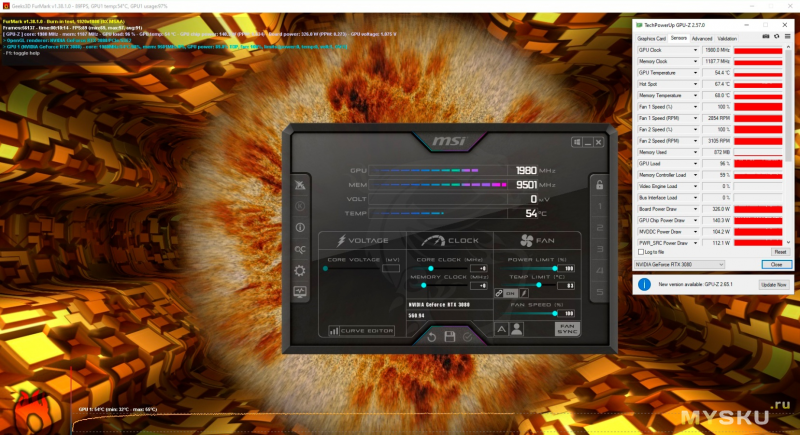Click the Fan Speed slider handle

[x=555, y=314]
